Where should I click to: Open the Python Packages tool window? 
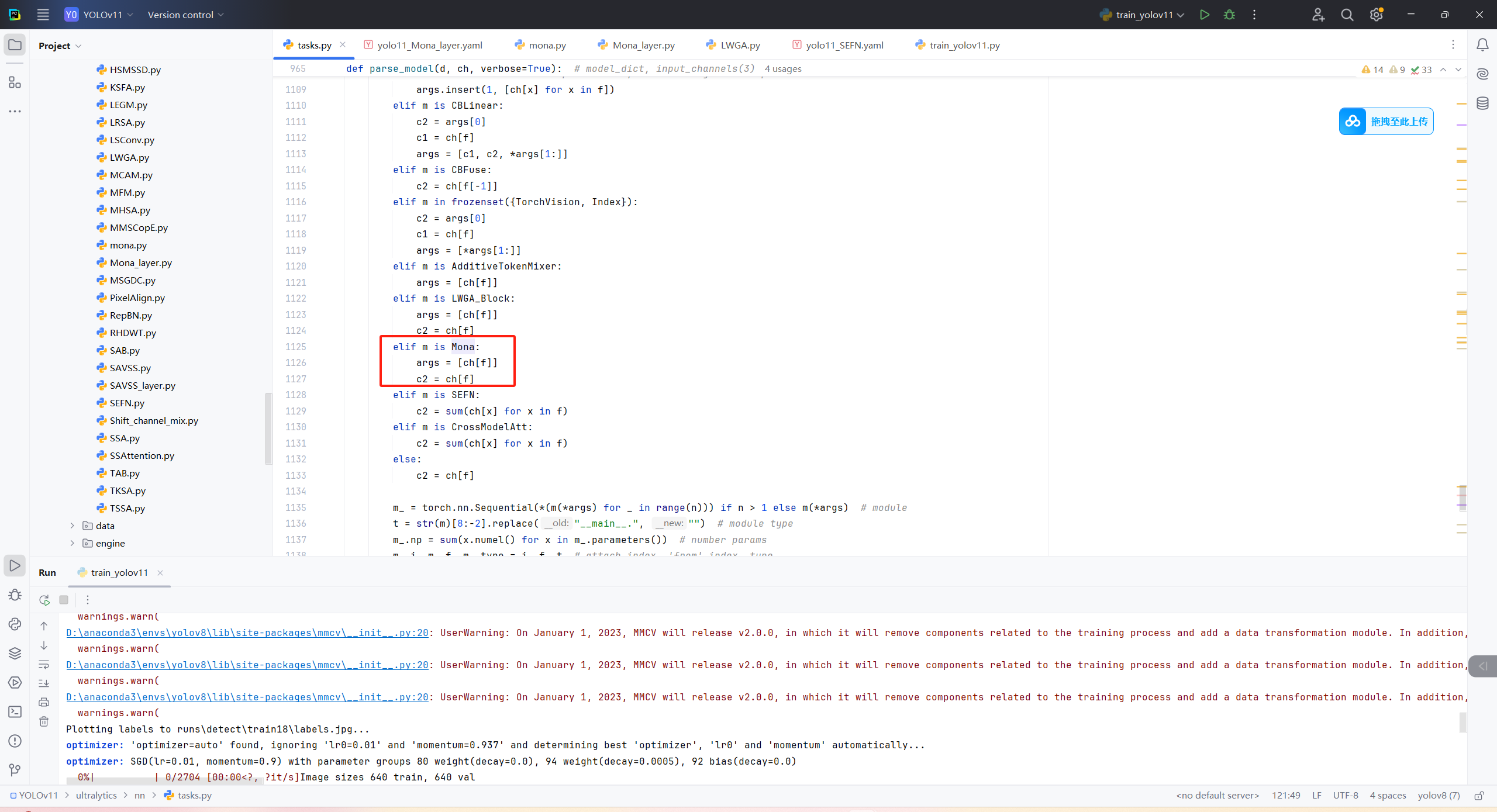[x=15, y=653]
